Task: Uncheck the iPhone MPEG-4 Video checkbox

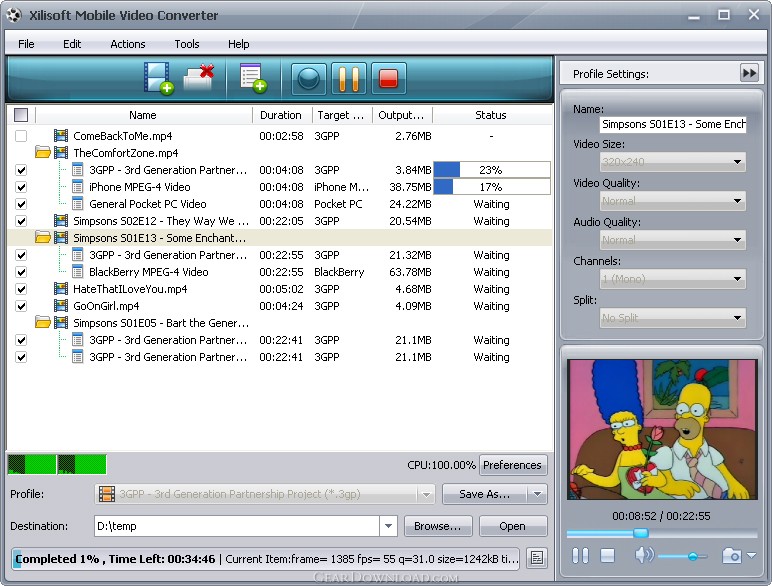Action: pyautogui.click(x=21, y=187)
